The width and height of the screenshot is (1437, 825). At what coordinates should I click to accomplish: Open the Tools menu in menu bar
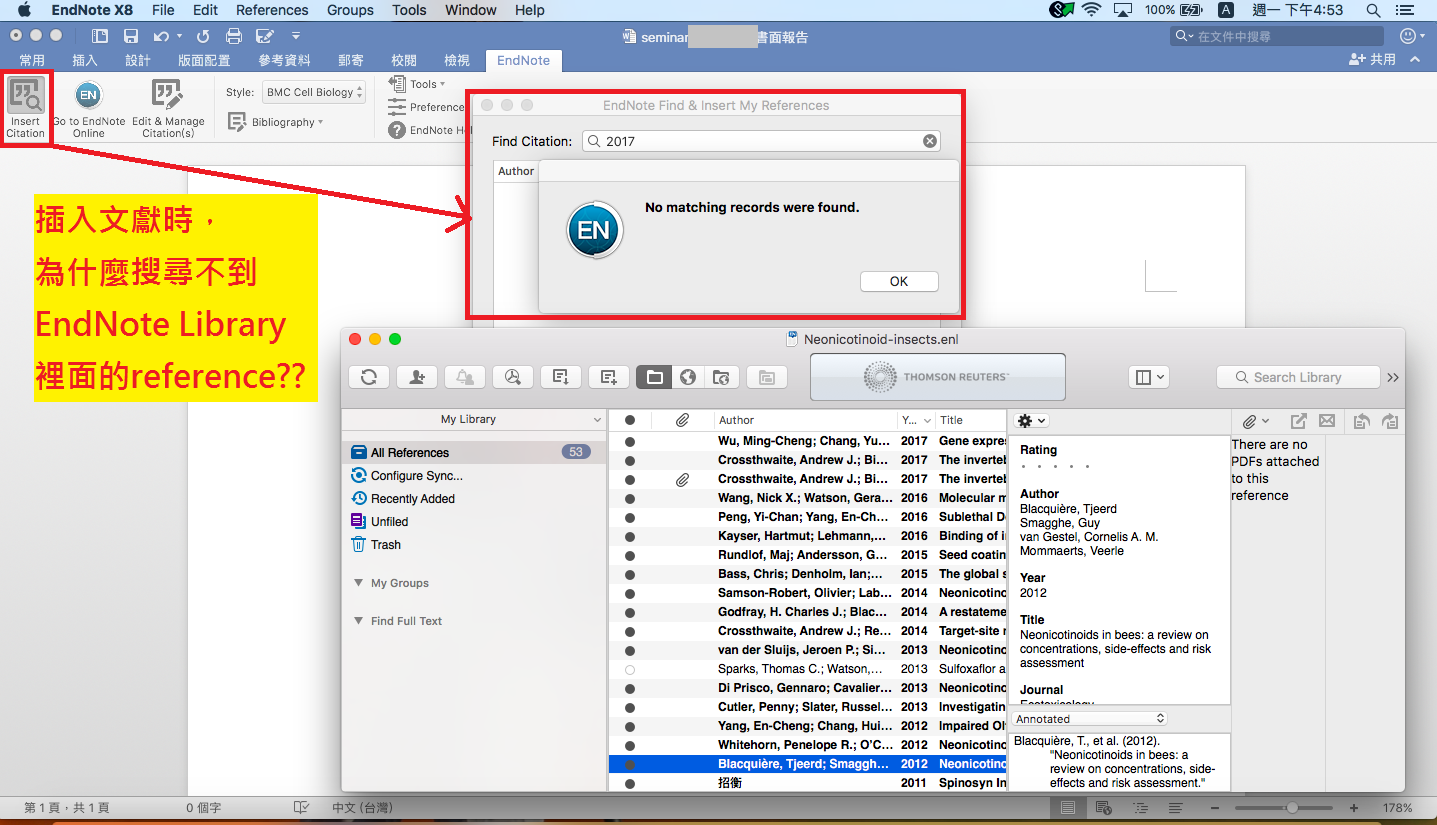[409, 10]
